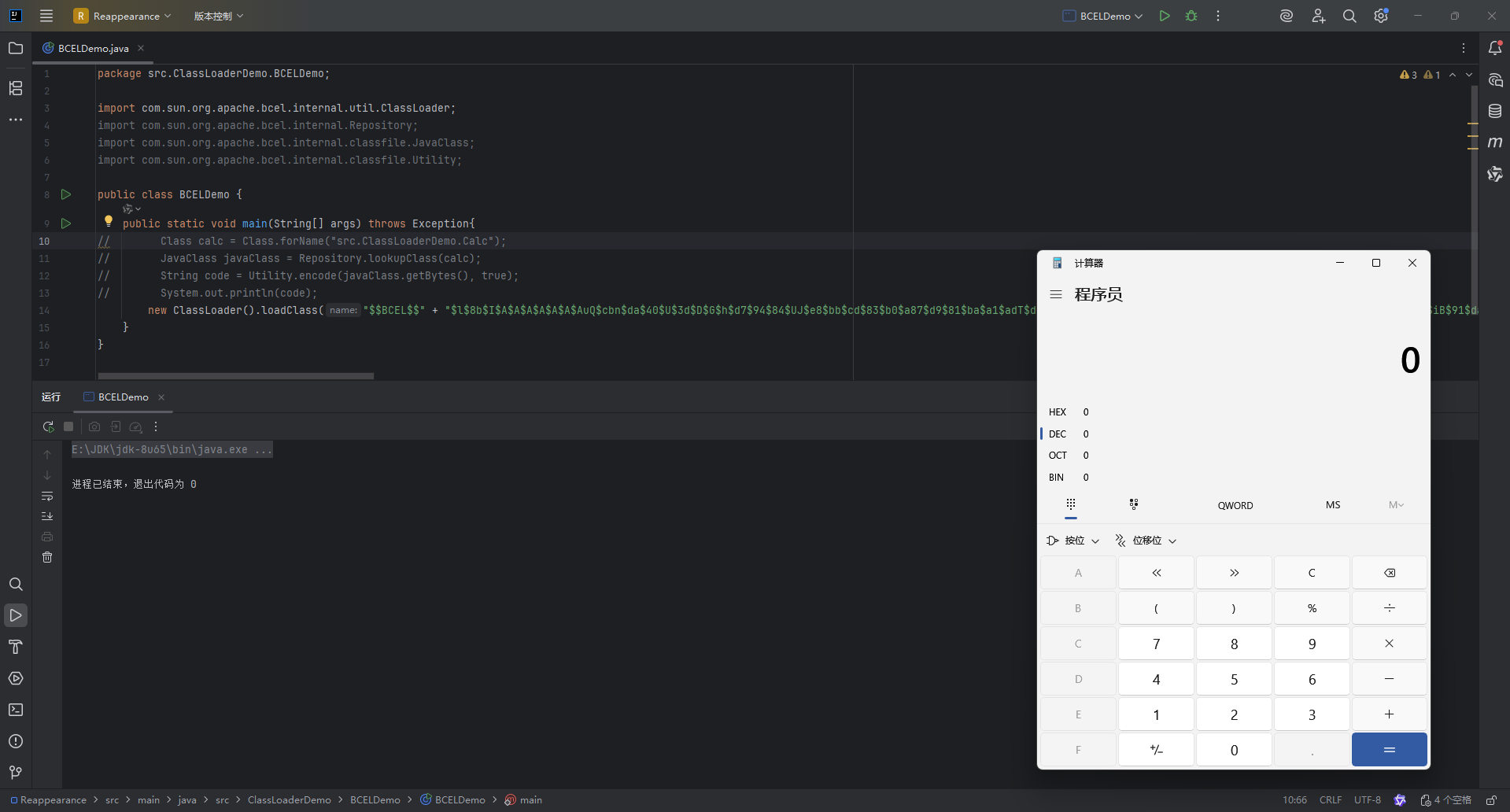Click the Rerun icon in Run panel
Image resolution: width=1510 pixels, height=812 pixels.
(48, 426)
